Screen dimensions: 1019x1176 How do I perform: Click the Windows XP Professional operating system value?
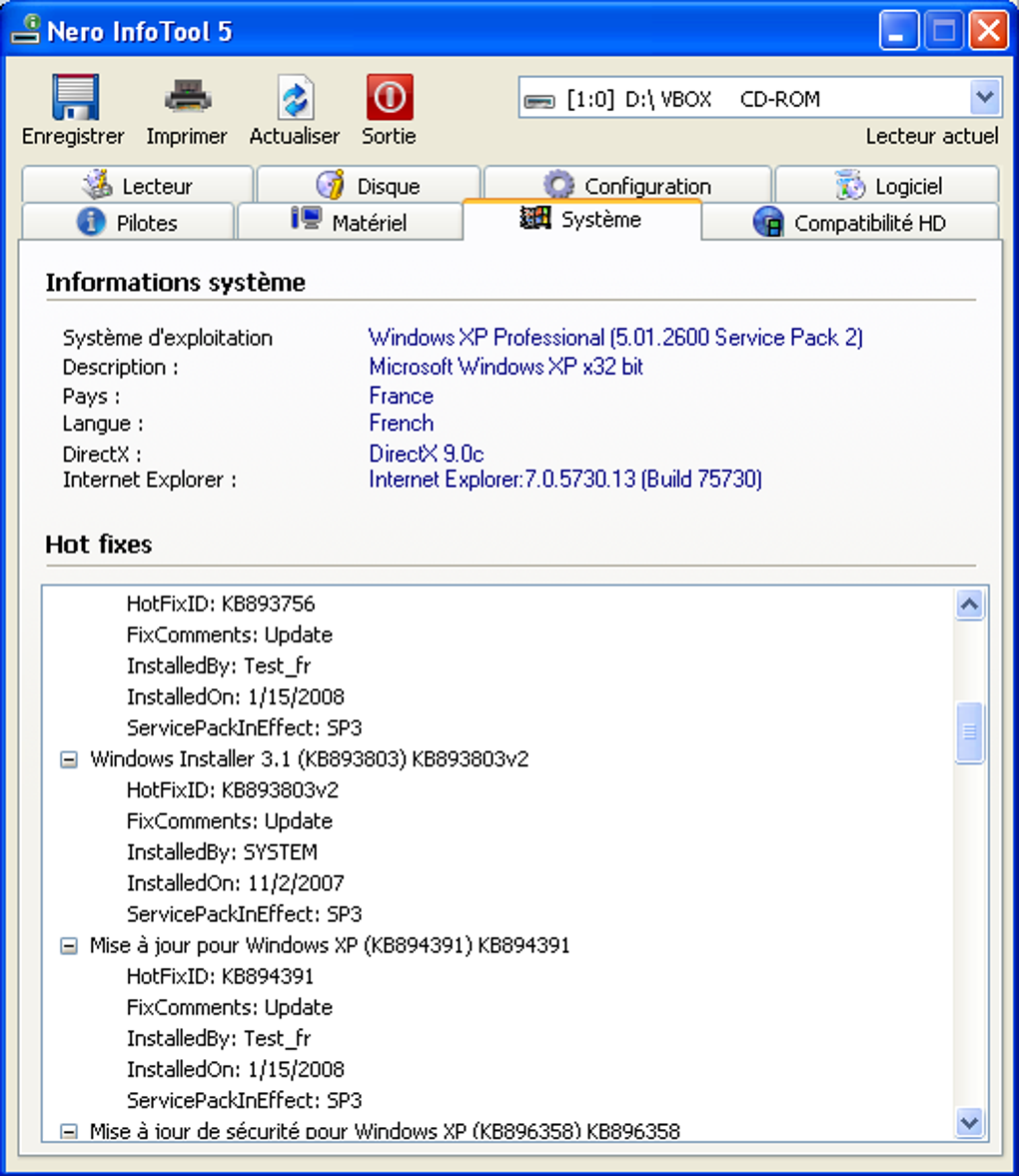click(615, 338)
